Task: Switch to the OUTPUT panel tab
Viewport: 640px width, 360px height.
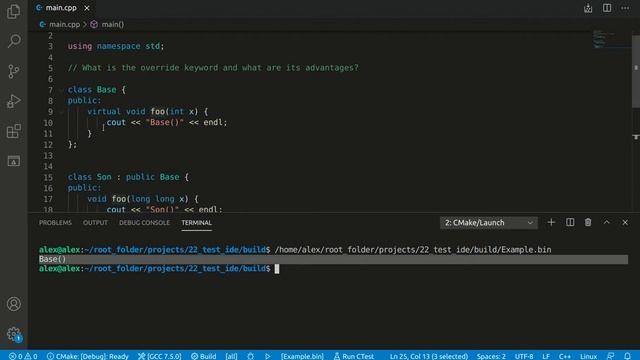Action: click(x=96, y=223)
